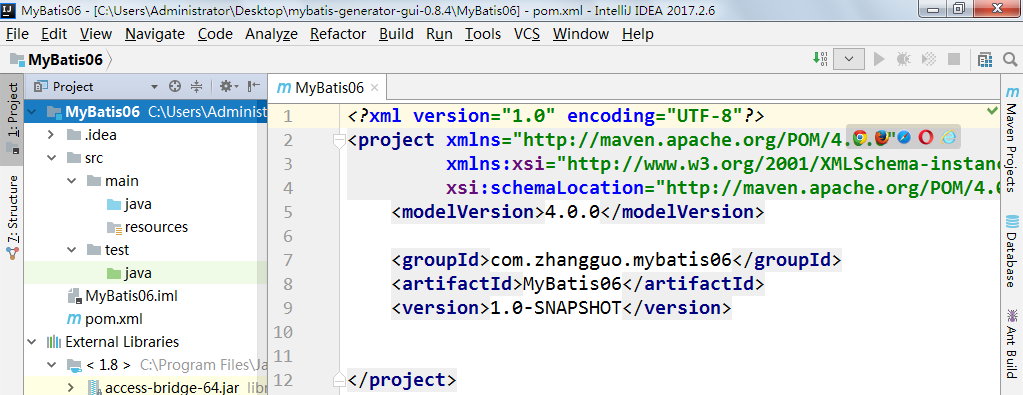1023x395 pixels.
Task: Click the Make Project build icon
Action: click(819, 59)
